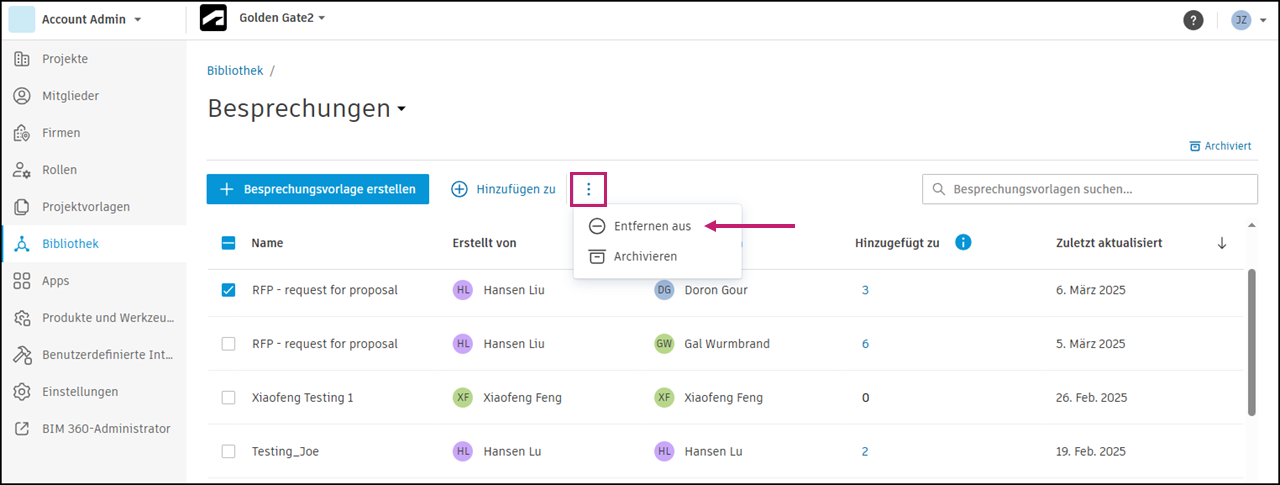
Task: Open Einstellungen gear in sidebar
Action: pos(80,392)
